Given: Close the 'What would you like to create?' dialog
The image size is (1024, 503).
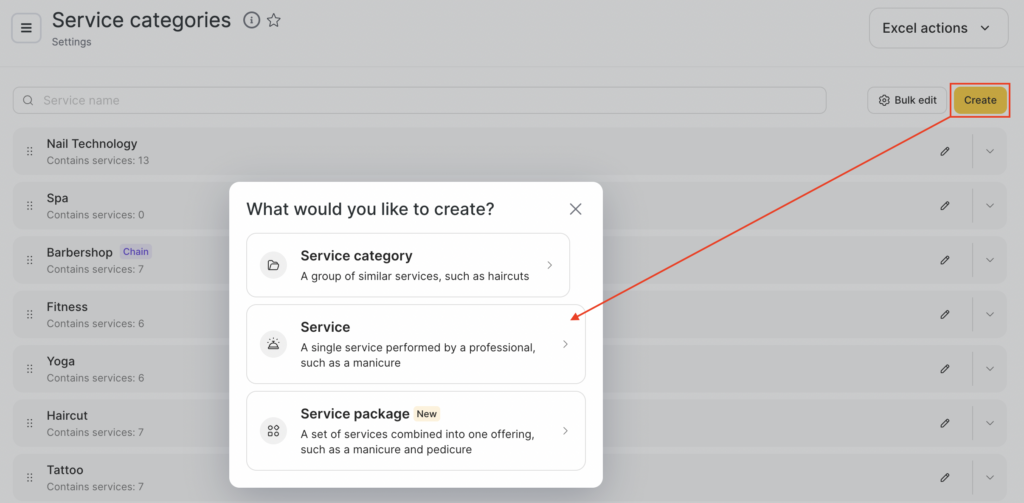Looking at the screenshot, I should [x=575, y=209].
